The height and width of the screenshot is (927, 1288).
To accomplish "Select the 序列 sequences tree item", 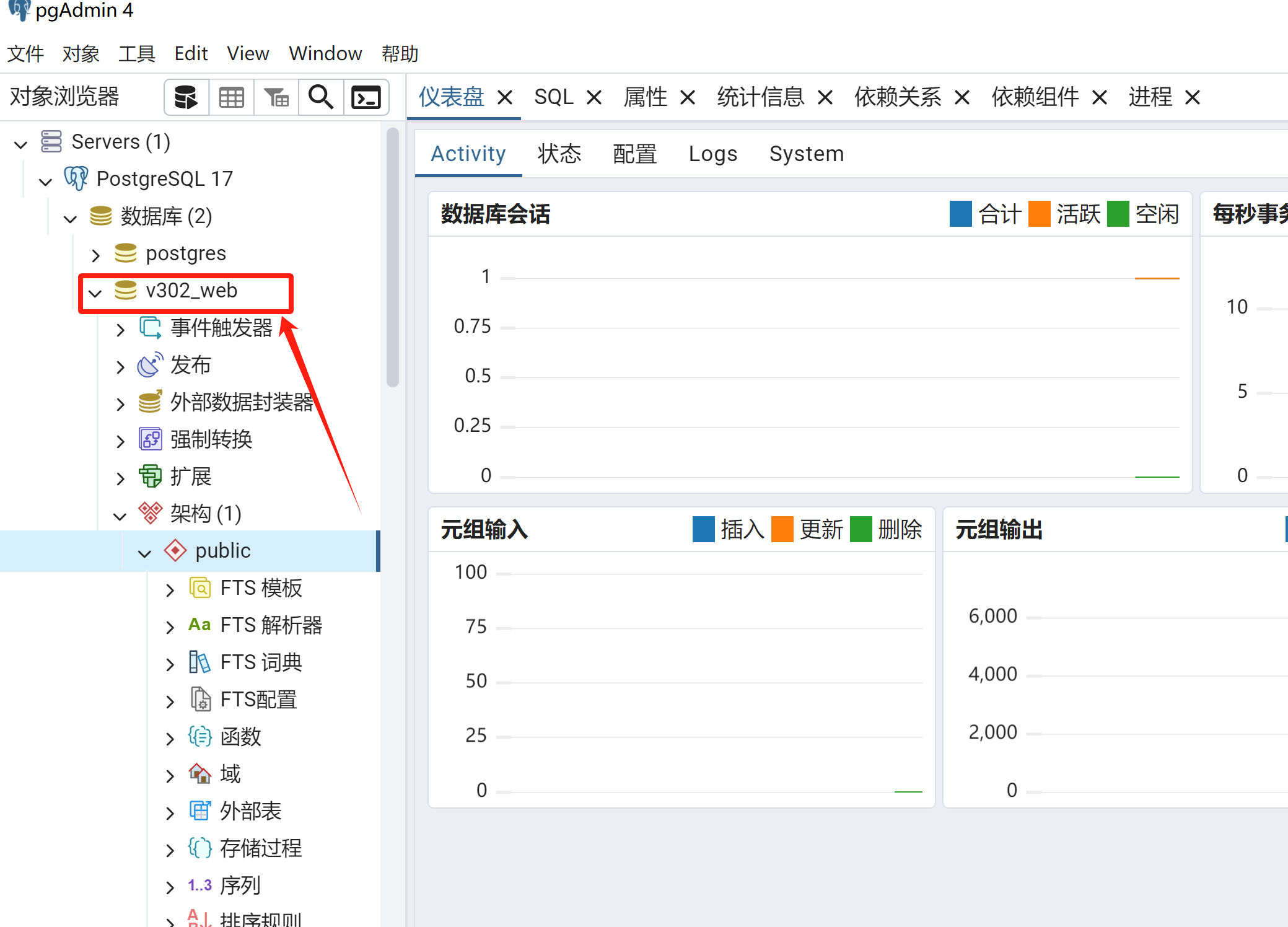I will pos(240,885).
